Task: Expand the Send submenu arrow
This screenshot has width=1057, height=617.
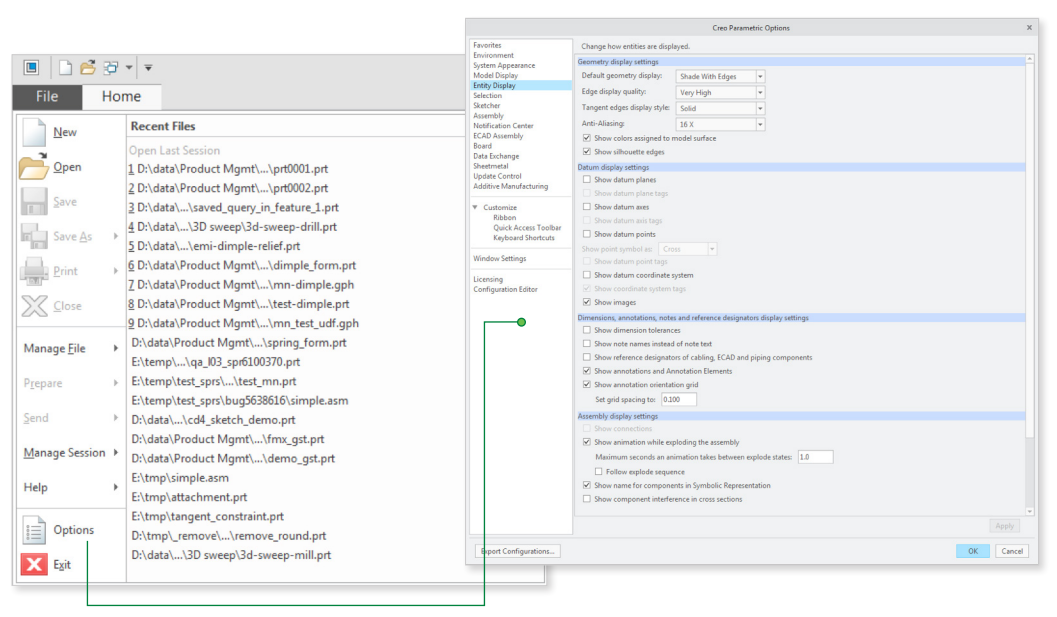Action: [x=116, y=418]
